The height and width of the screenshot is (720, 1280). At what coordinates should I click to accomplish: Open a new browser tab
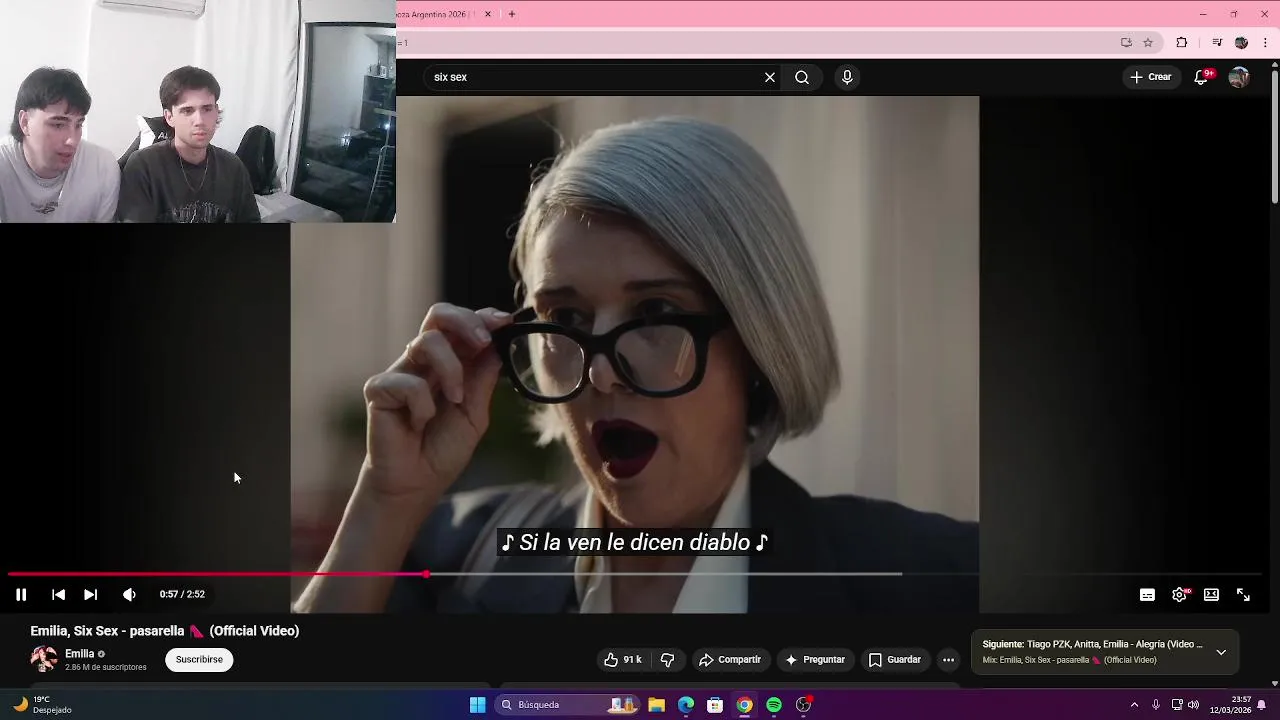(512, 14)
